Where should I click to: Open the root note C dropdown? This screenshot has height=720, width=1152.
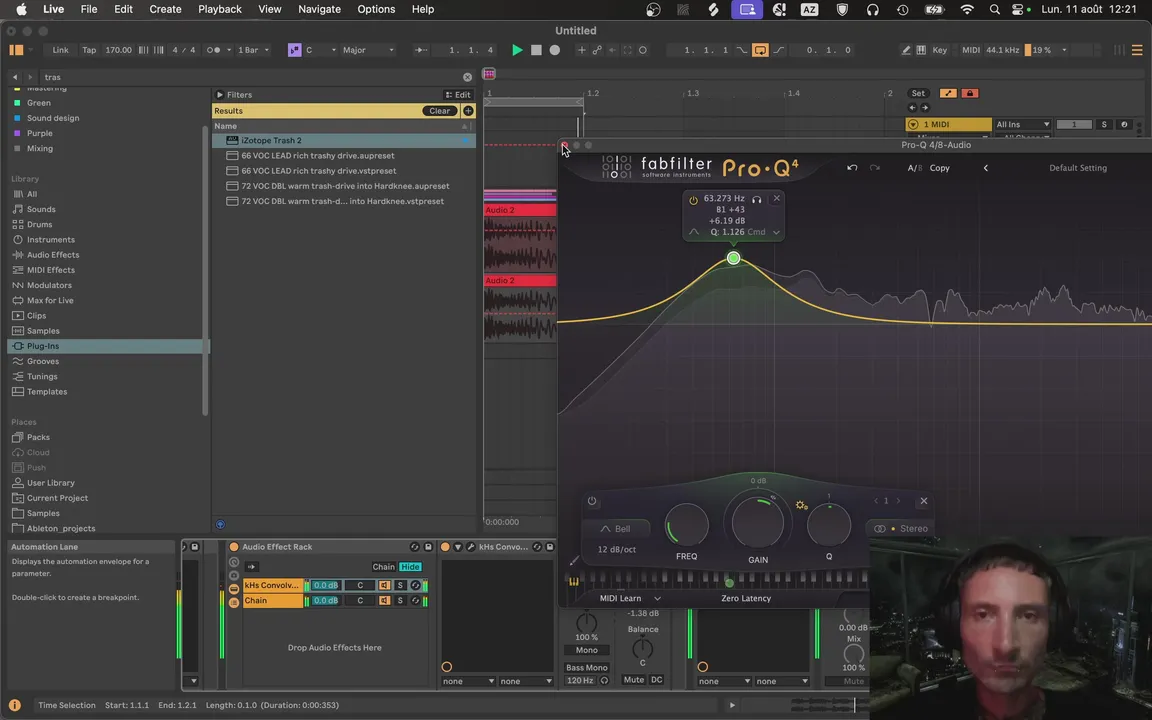[x=320, y=50]
